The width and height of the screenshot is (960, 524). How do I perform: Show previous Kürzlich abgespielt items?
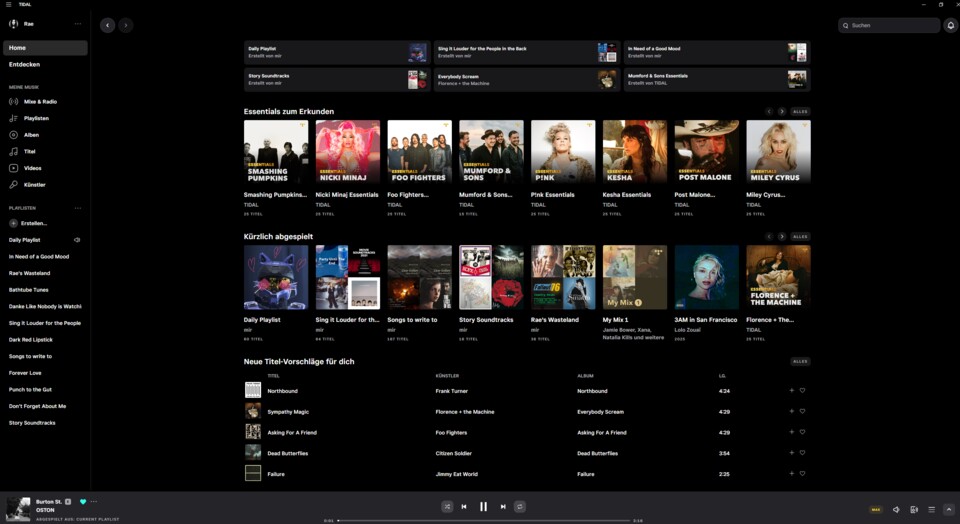point(769,236)
